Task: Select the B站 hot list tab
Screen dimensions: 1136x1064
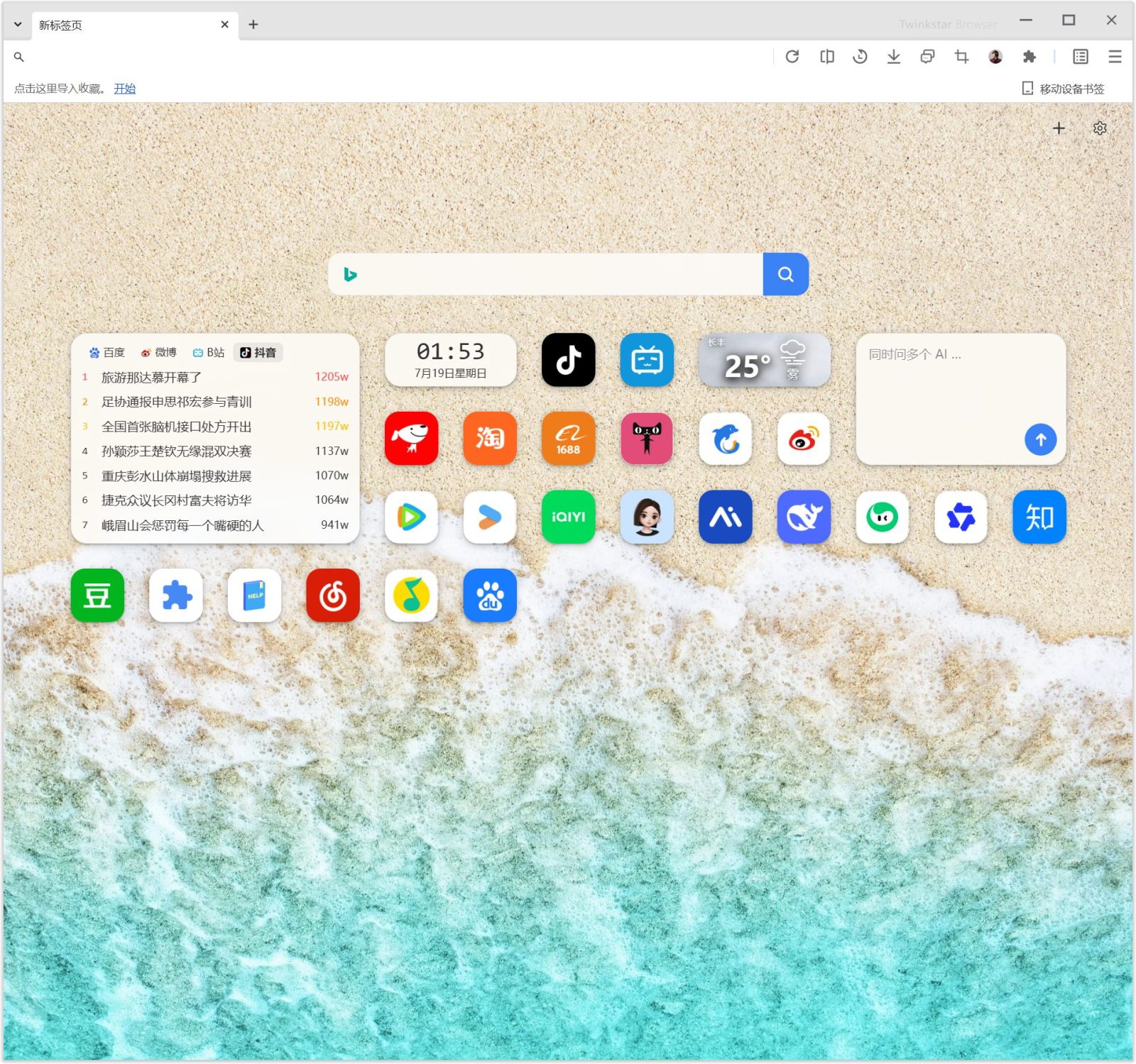Action: point(209,353)
